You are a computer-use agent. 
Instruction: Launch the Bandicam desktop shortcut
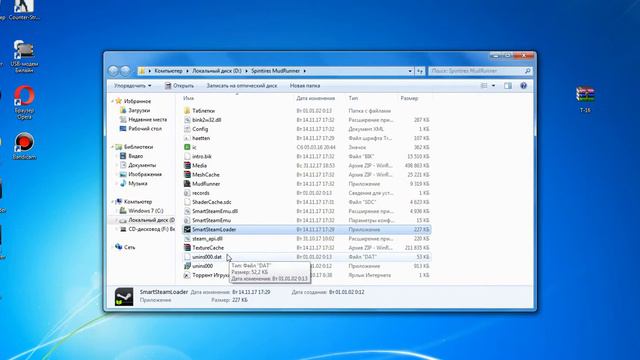(x=24, y=146)
